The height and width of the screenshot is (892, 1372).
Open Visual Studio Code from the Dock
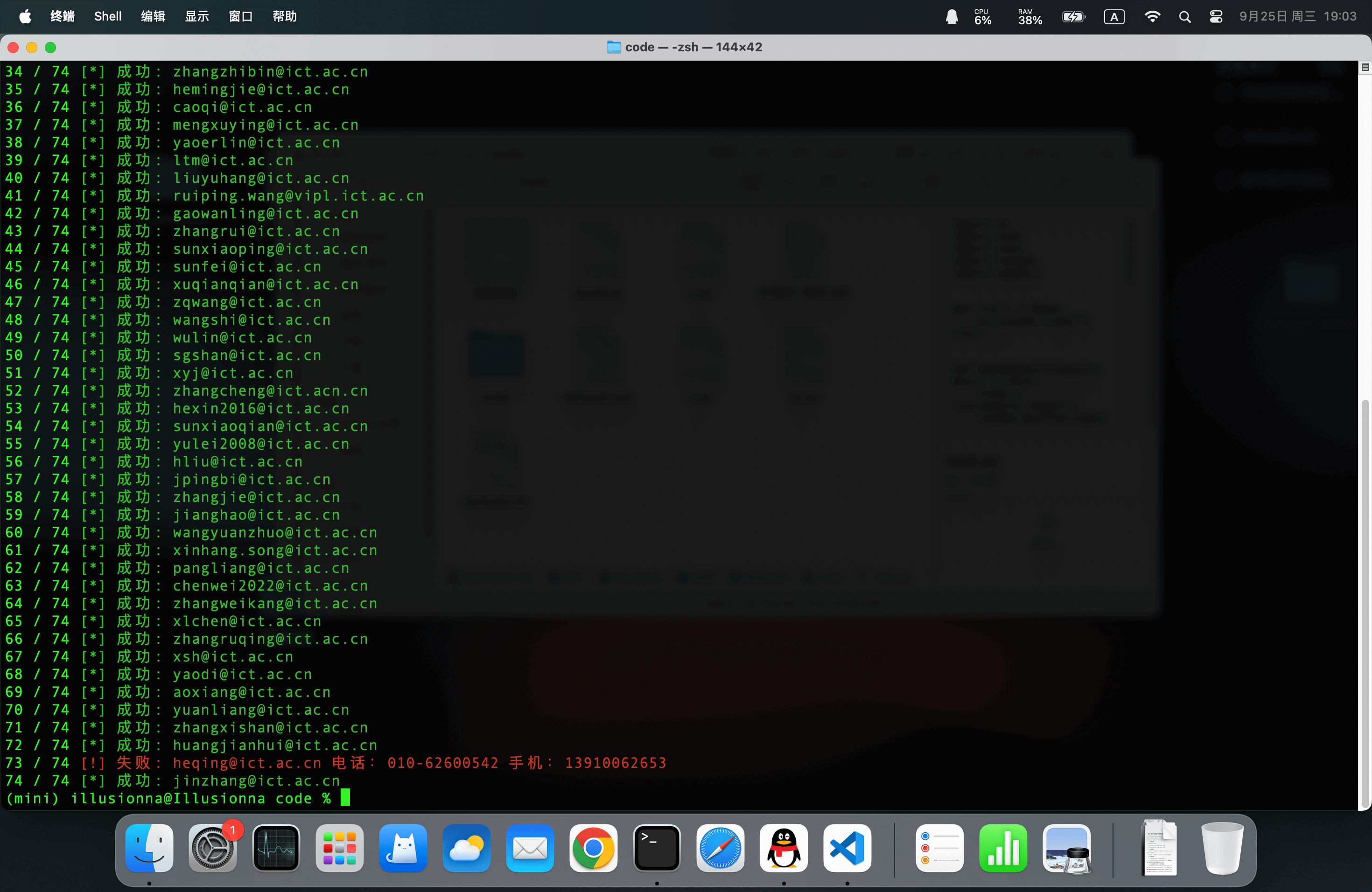point(847,848)
